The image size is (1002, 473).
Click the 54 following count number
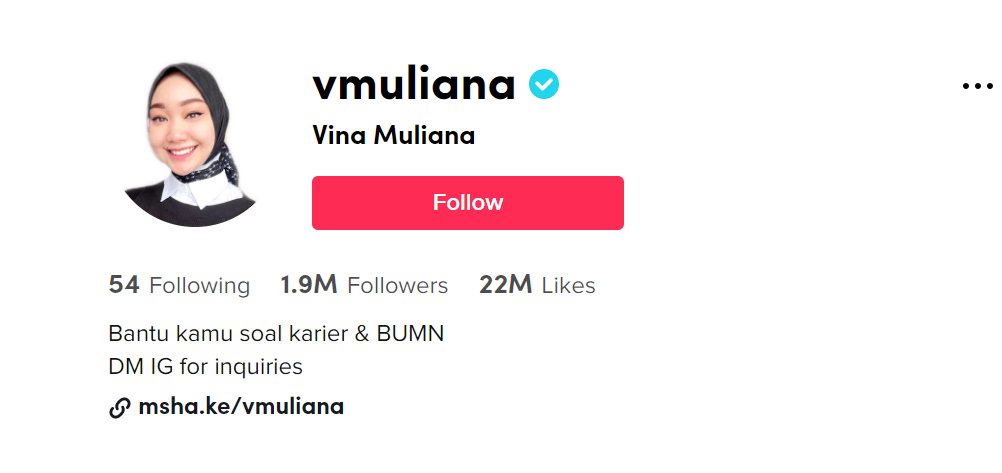(x=124, y=285)
